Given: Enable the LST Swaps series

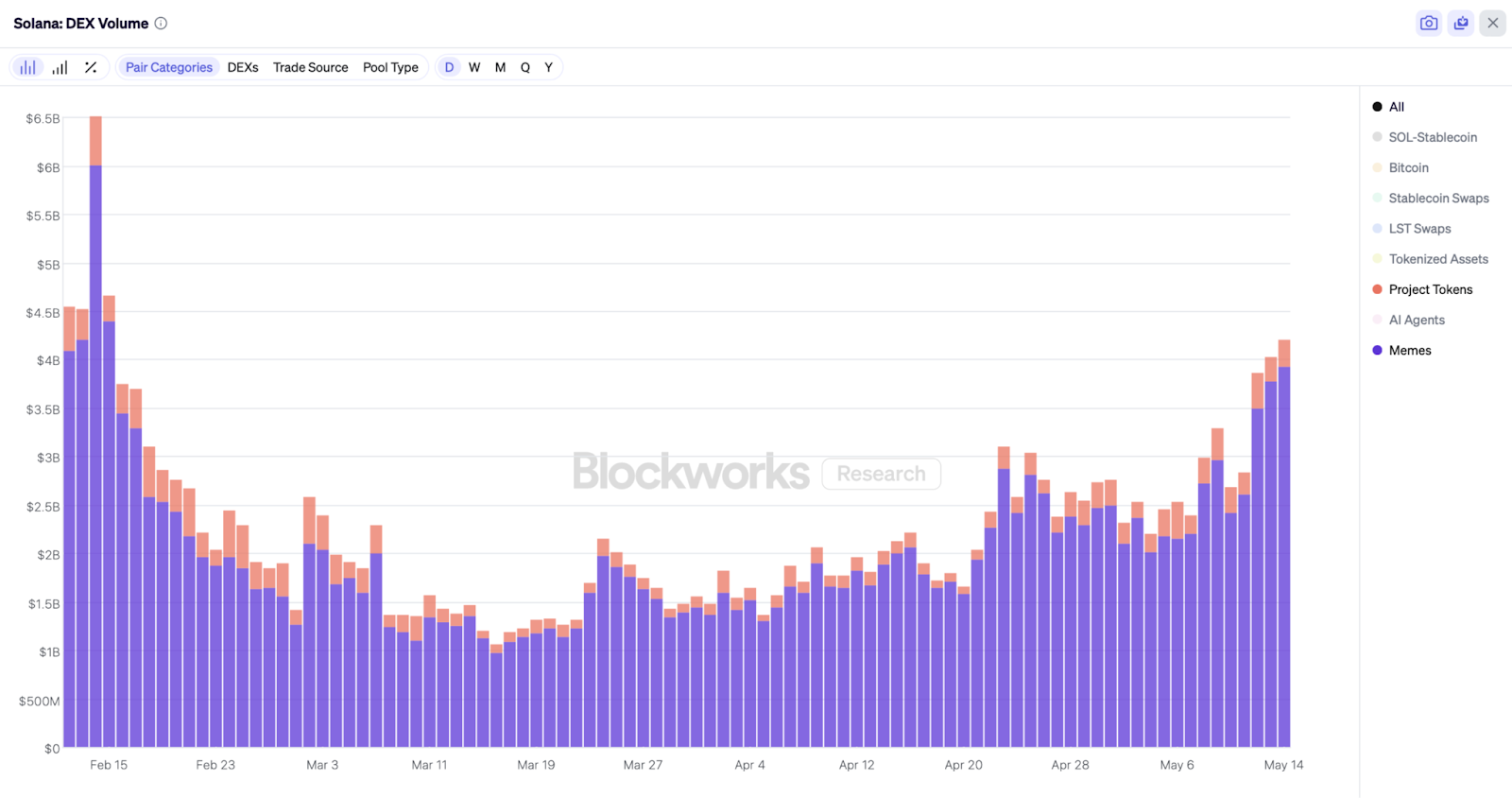Looking at the screenshot, I should pos(1412,229).
